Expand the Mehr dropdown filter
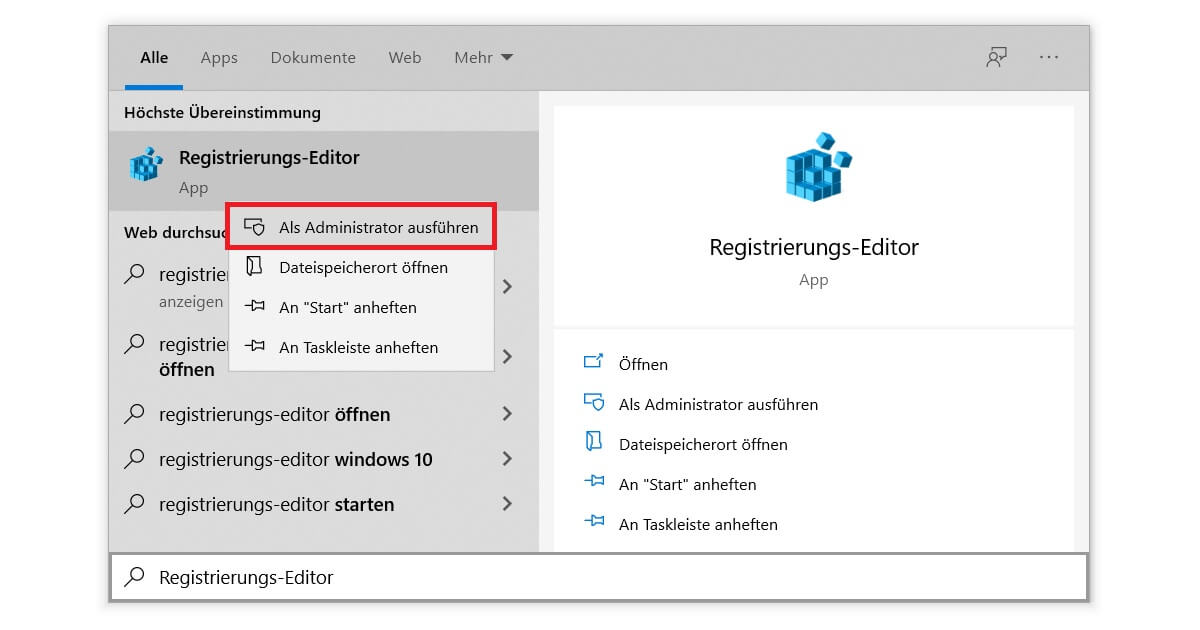This screenshot has height=630, width=1200. pos(483,58)
